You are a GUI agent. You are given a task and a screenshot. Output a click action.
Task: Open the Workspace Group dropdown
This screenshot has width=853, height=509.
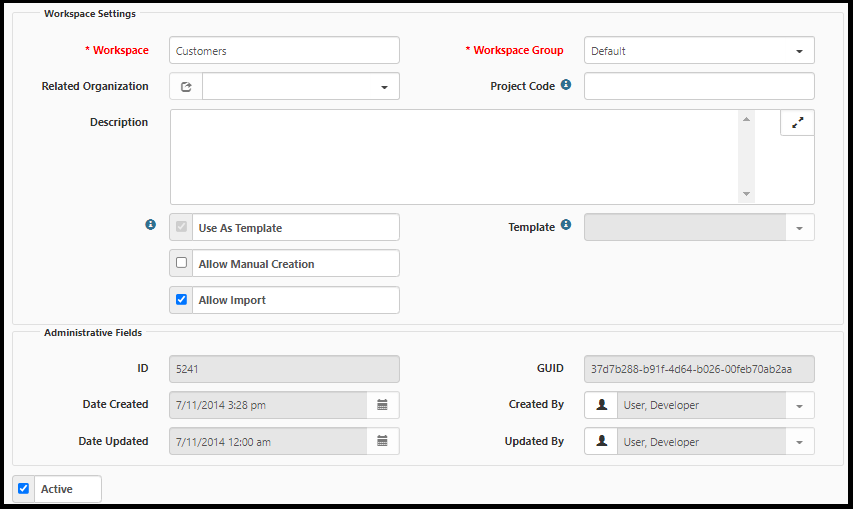click(x=798, y=51)
